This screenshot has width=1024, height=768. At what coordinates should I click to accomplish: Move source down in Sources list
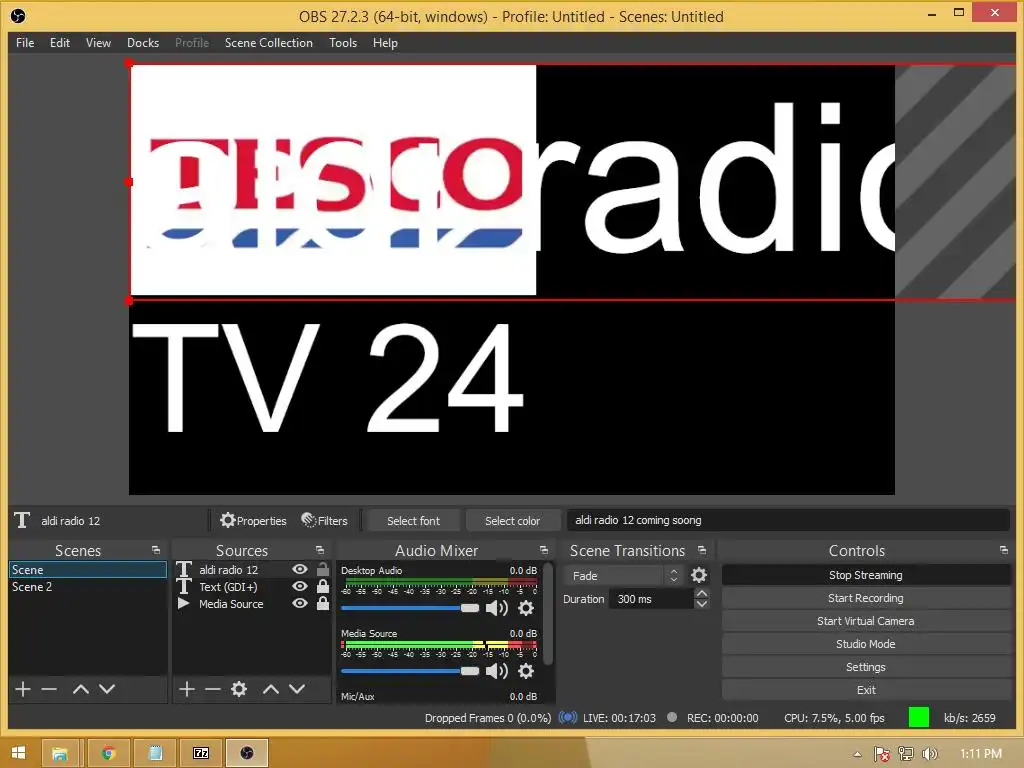[297, 689]
